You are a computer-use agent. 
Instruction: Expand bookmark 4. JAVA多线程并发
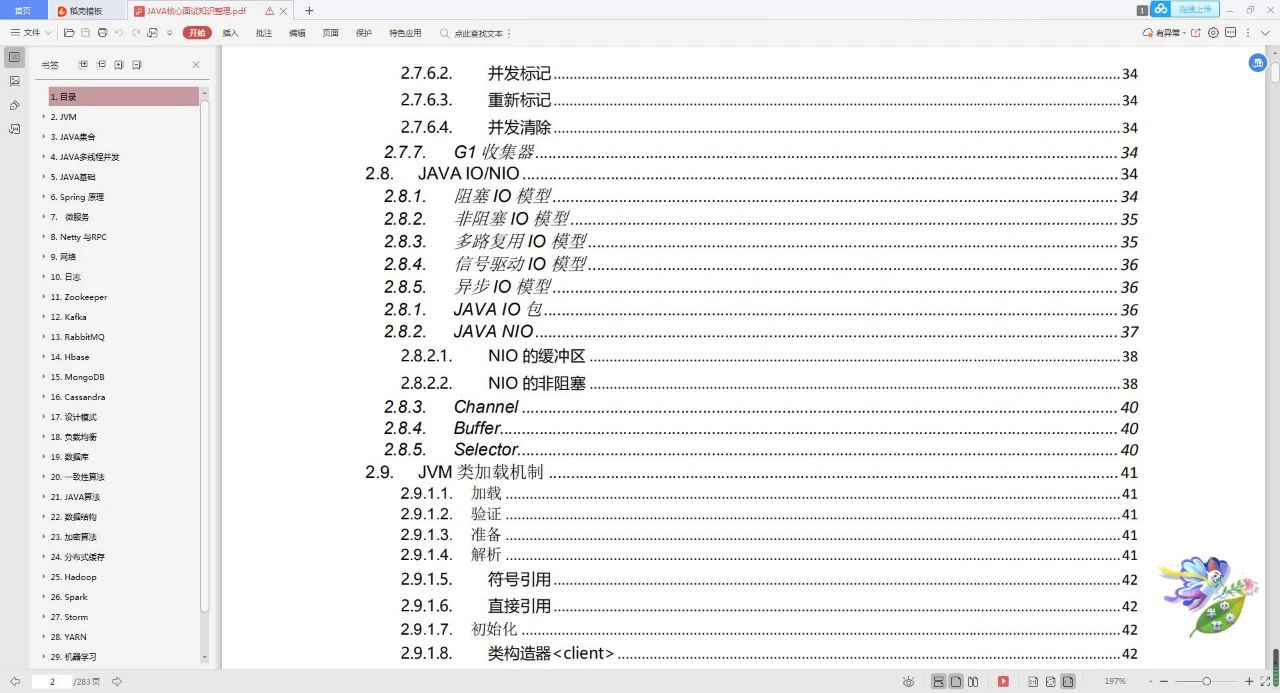point(44,157)
